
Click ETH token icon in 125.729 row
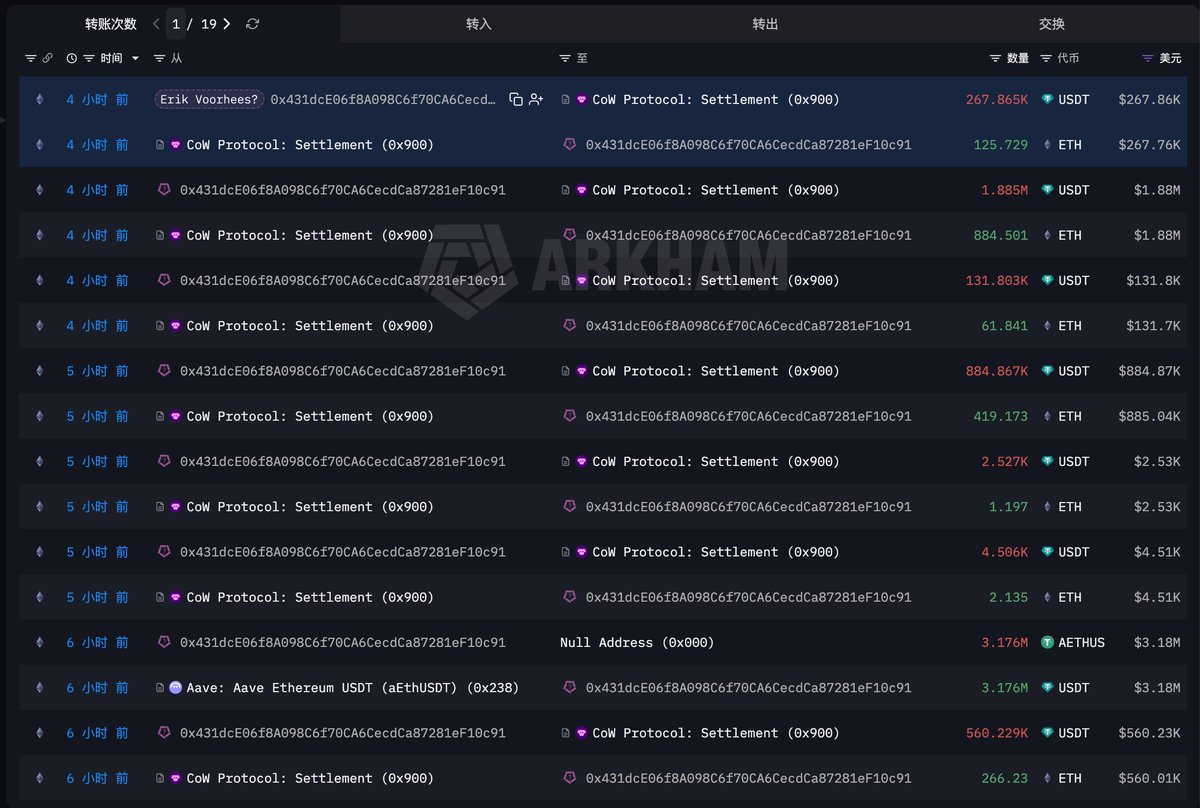(1047, 145)
